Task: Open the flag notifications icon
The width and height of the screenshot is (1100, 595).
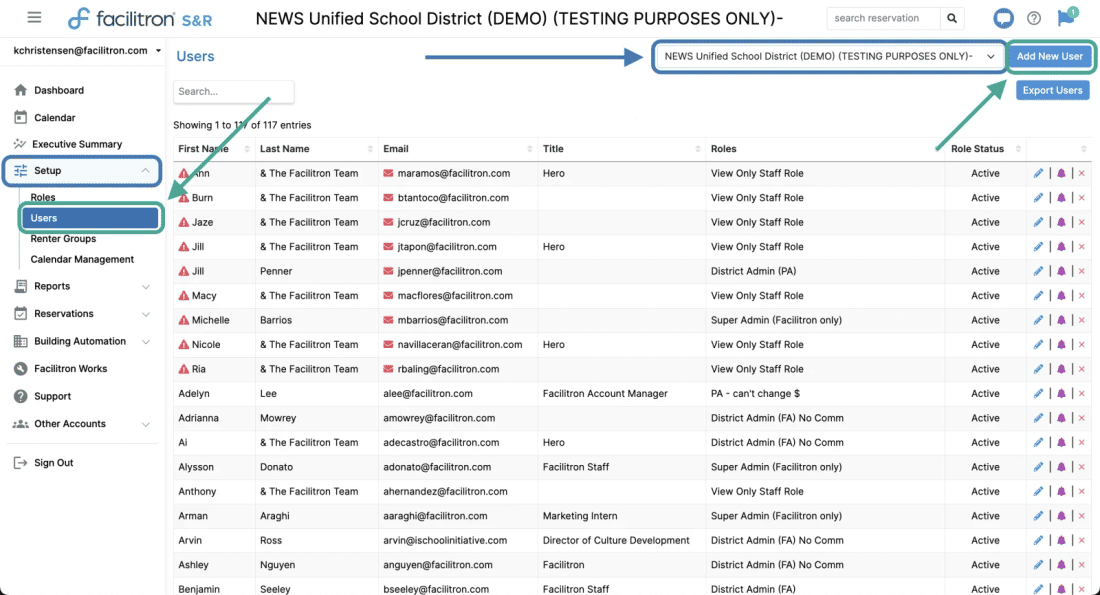Action: (1066, 17)
